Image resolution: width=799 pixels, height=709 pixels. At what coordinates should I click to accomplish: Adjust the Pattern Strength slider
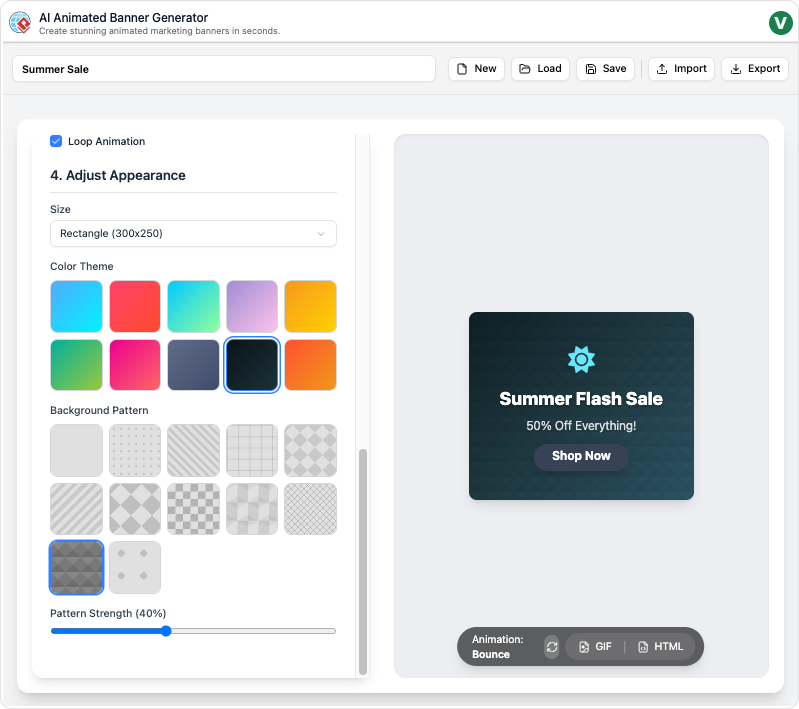(x=166, y=631)
